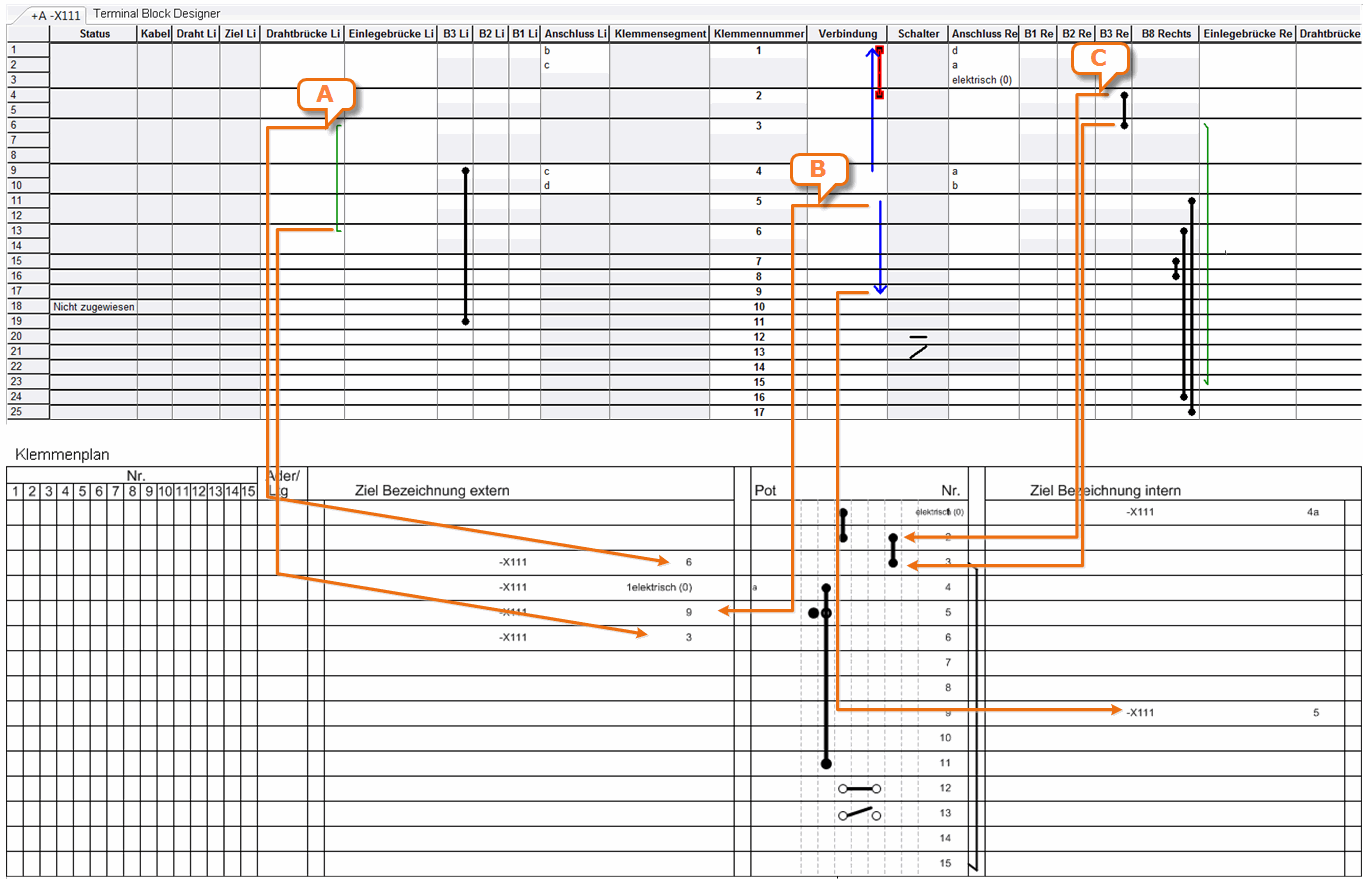Select the black jumper bar in the B3 Li column
The image size is (1363, 879).
(x=465, y=246)
